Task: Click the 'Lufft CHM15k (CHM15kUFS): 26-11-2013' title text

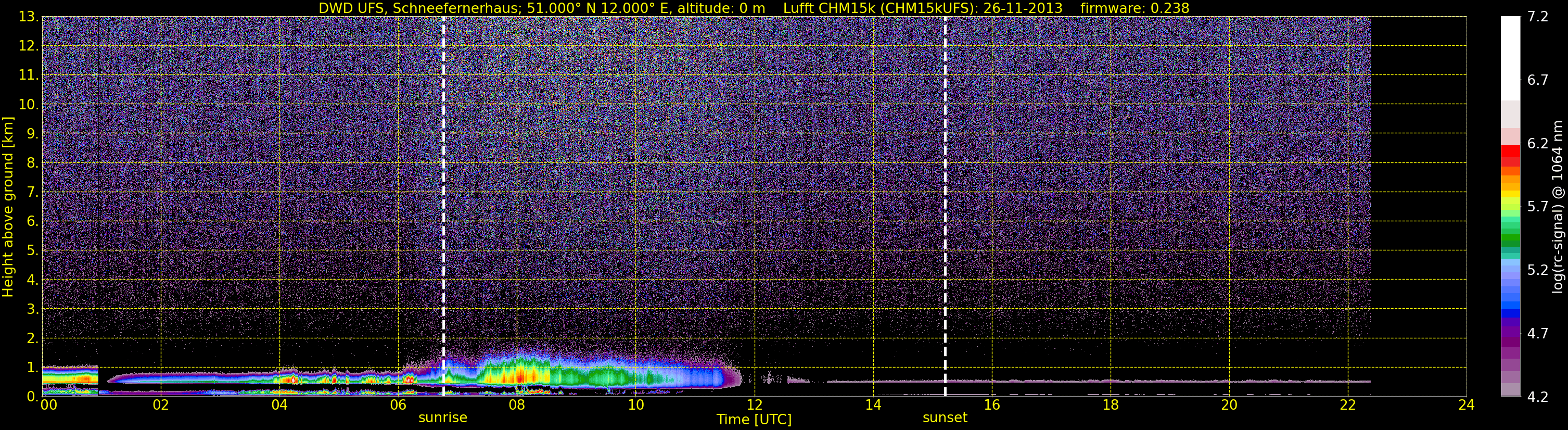Action: (923, 8)
